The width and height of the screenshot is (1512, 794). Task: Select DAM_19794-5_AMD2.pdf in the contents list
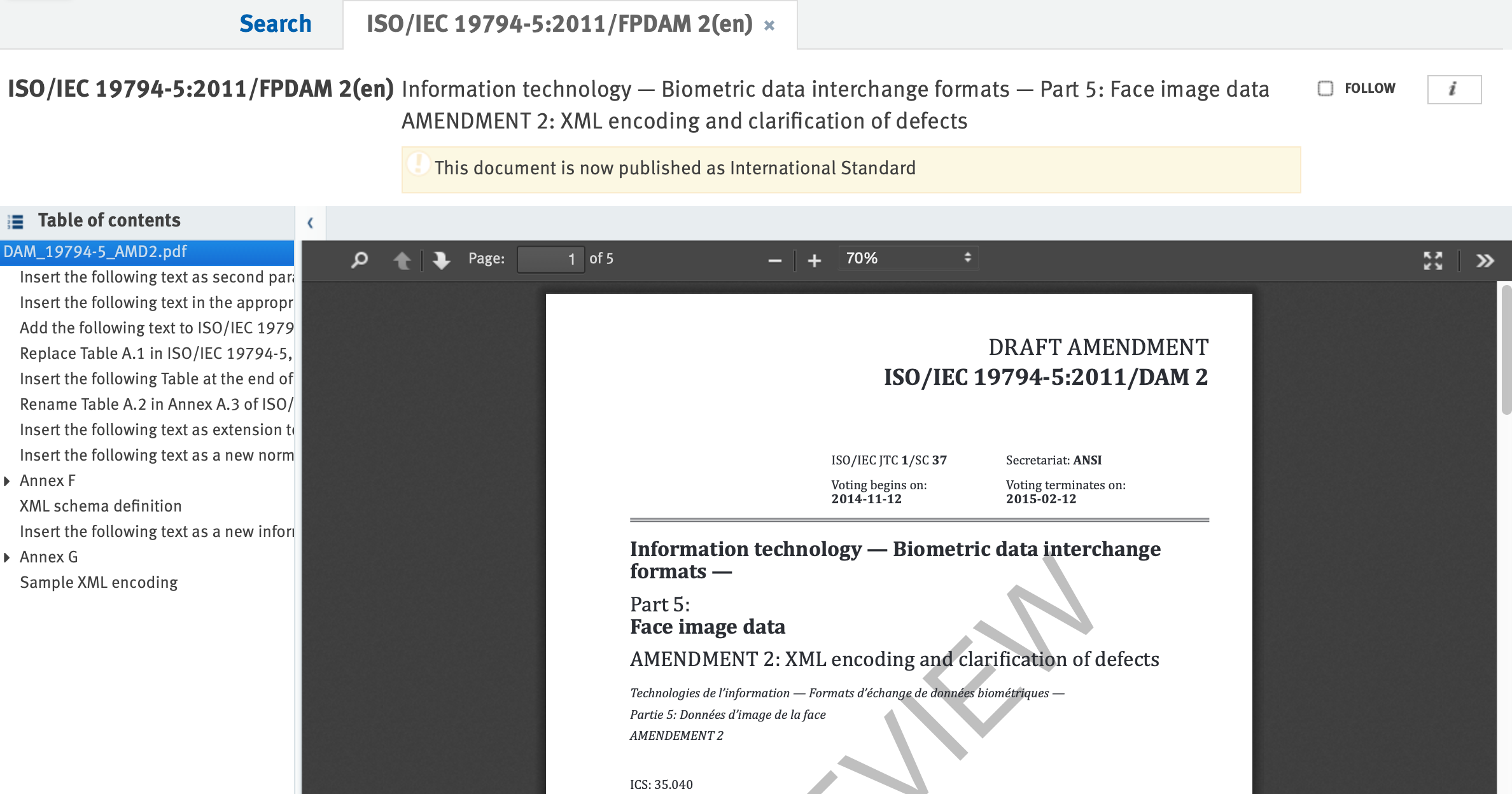tap(94, 251)
